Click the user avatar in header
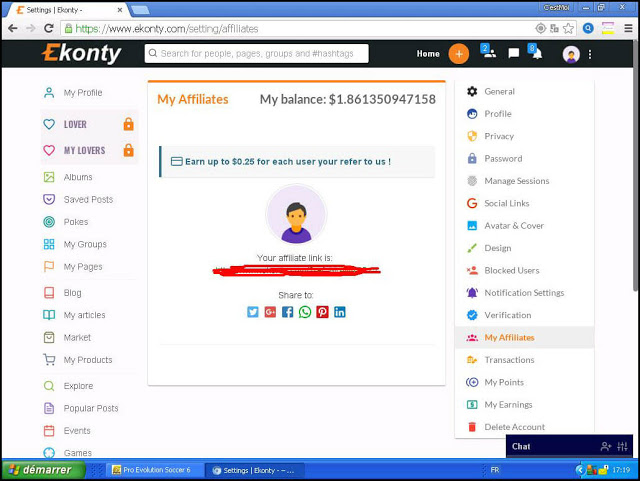Screen dimensions: 640x481 tap(571, 54)
